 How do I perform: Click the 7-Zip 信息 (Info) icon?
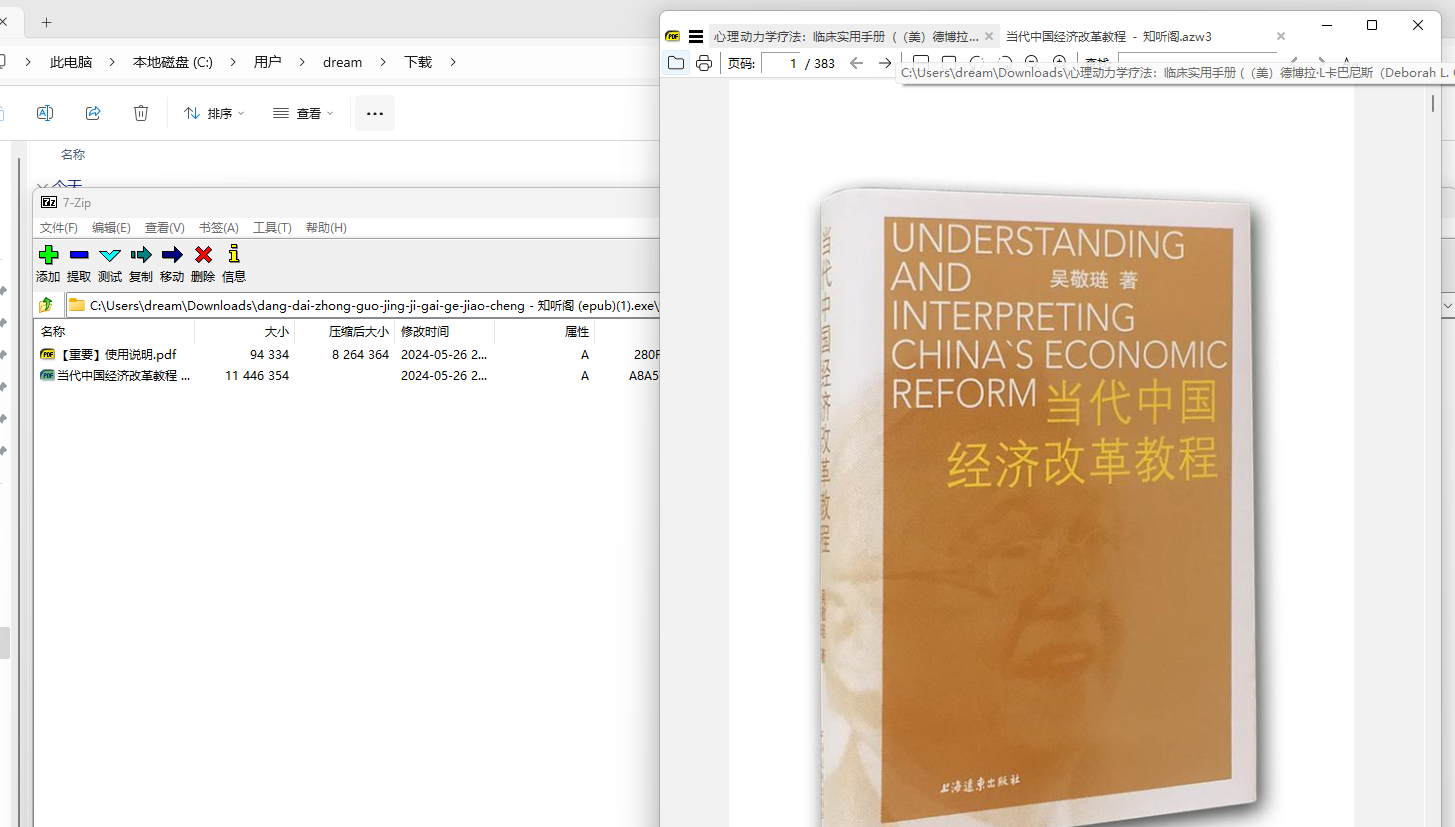pos(234,254)
